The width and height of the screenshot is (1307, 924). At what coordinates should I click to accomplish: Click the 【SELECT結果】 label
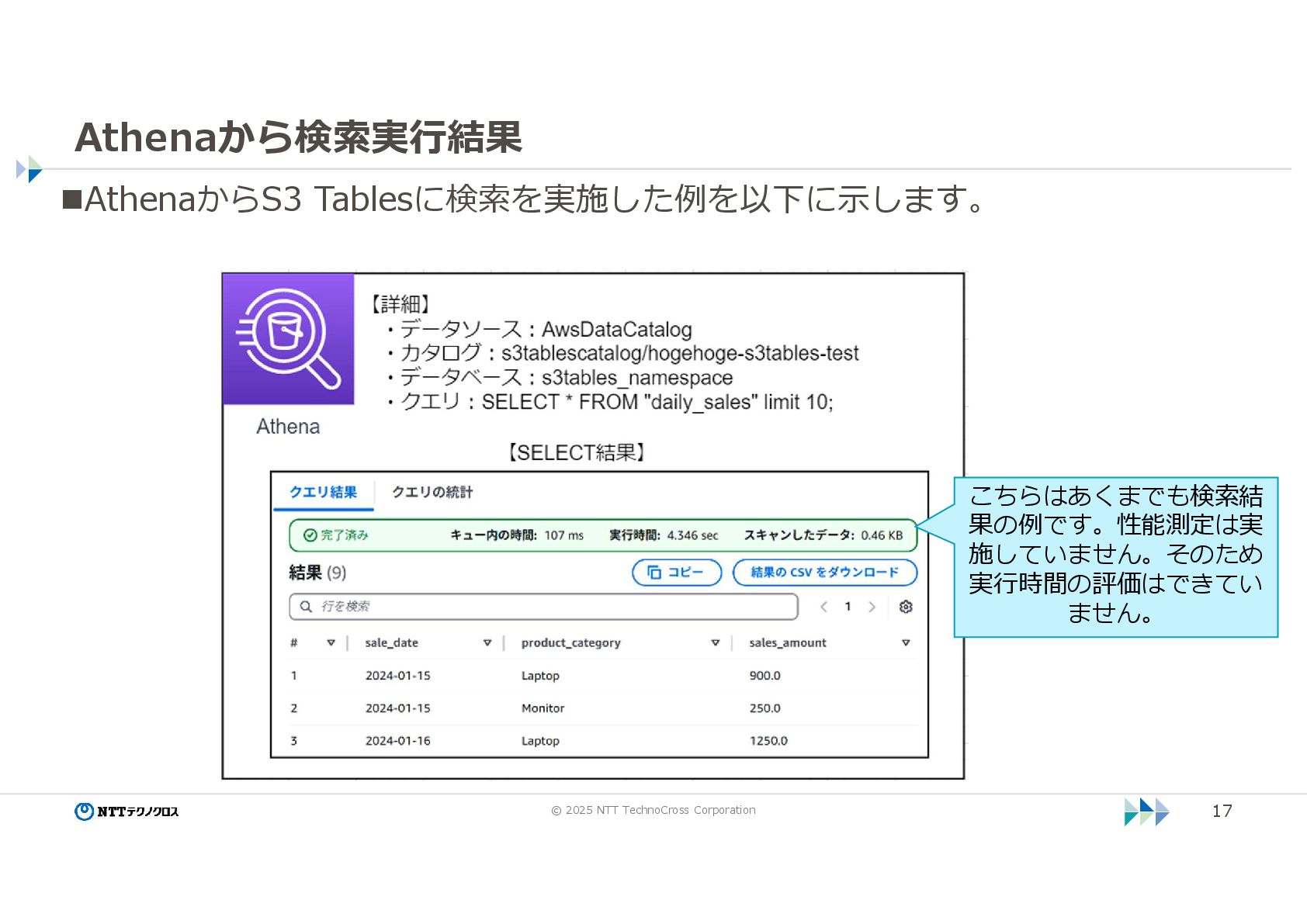click(x=576, y=452)
